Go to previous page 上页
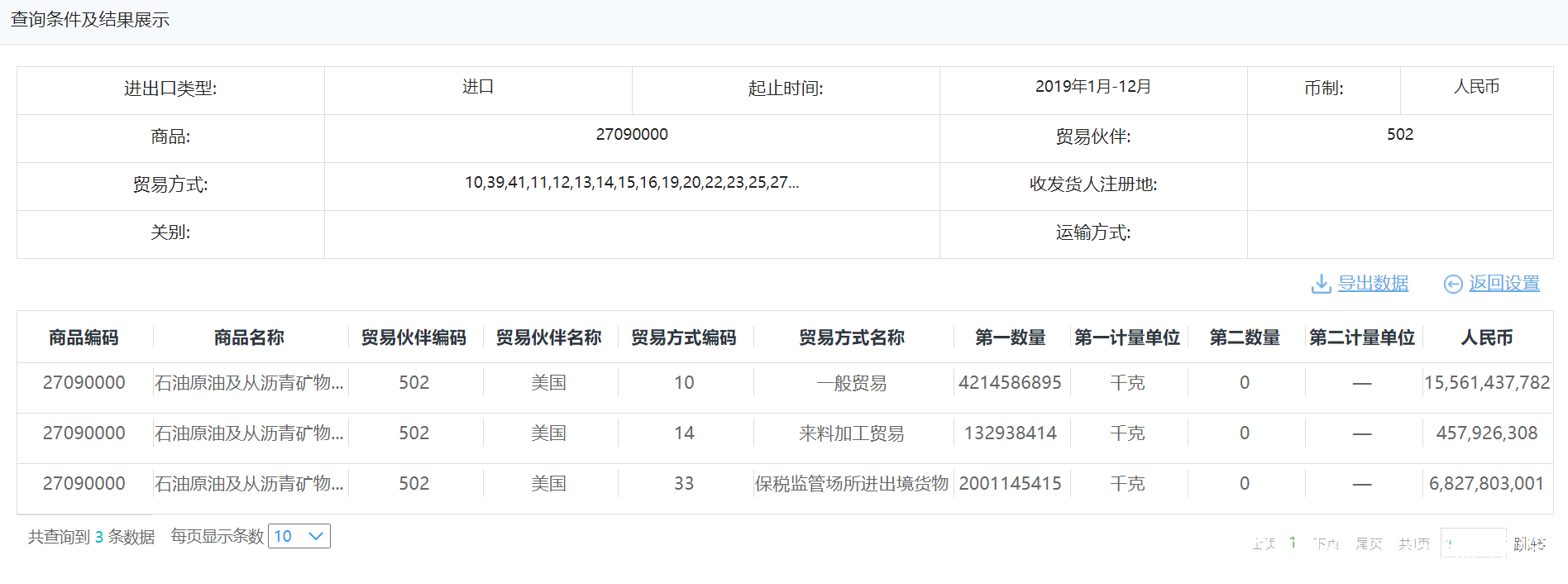This screenshot has height=584, width=1568. (1264, 543)
